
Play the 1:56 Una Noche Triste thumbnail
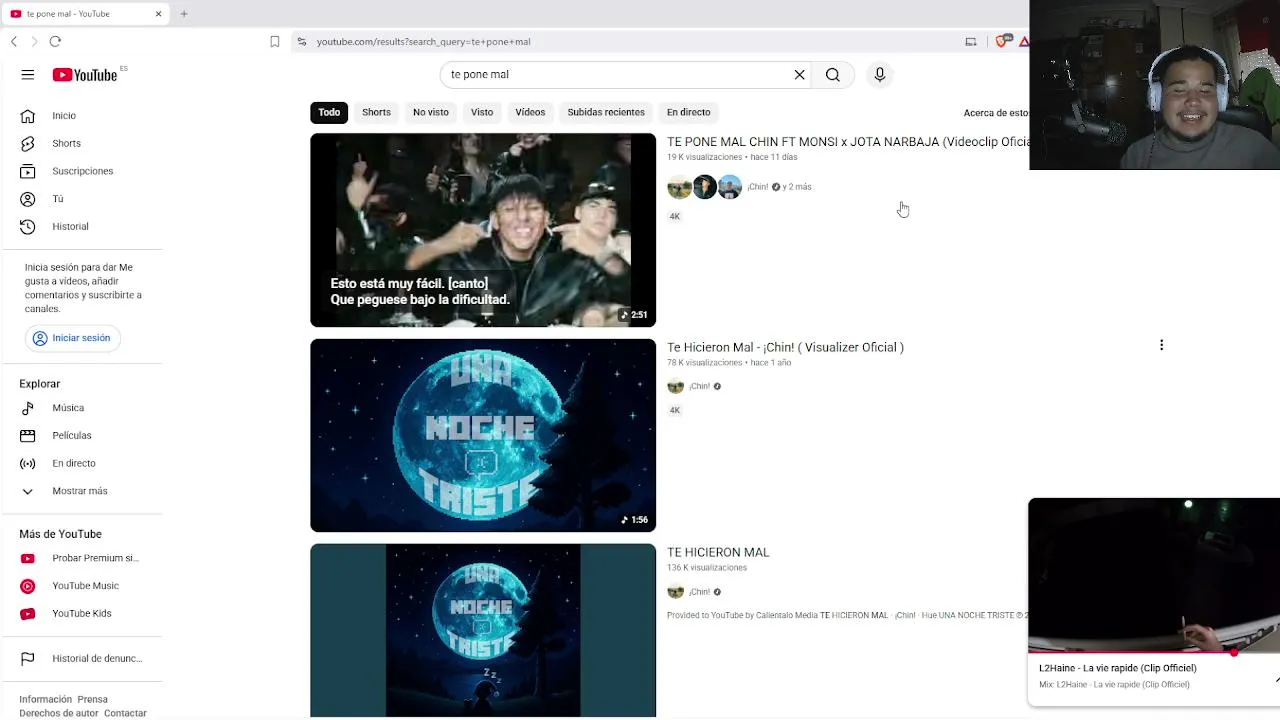tap(483, 435)
